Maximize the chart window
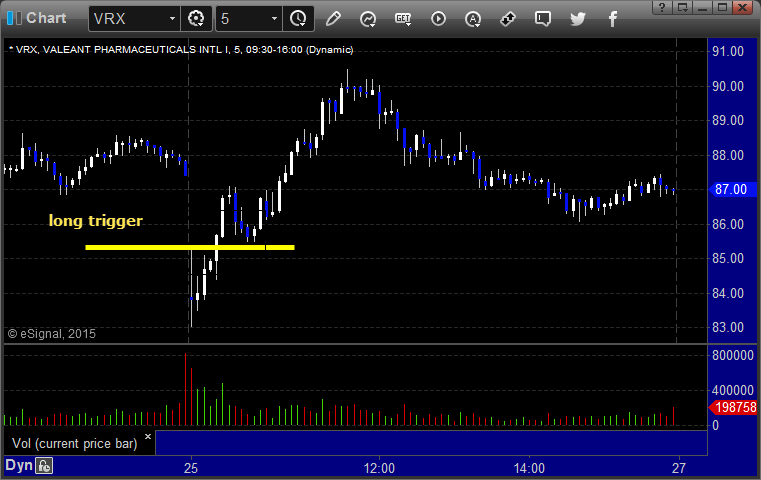This screenshot has height=480, width=761. click(x=723, y=7)
